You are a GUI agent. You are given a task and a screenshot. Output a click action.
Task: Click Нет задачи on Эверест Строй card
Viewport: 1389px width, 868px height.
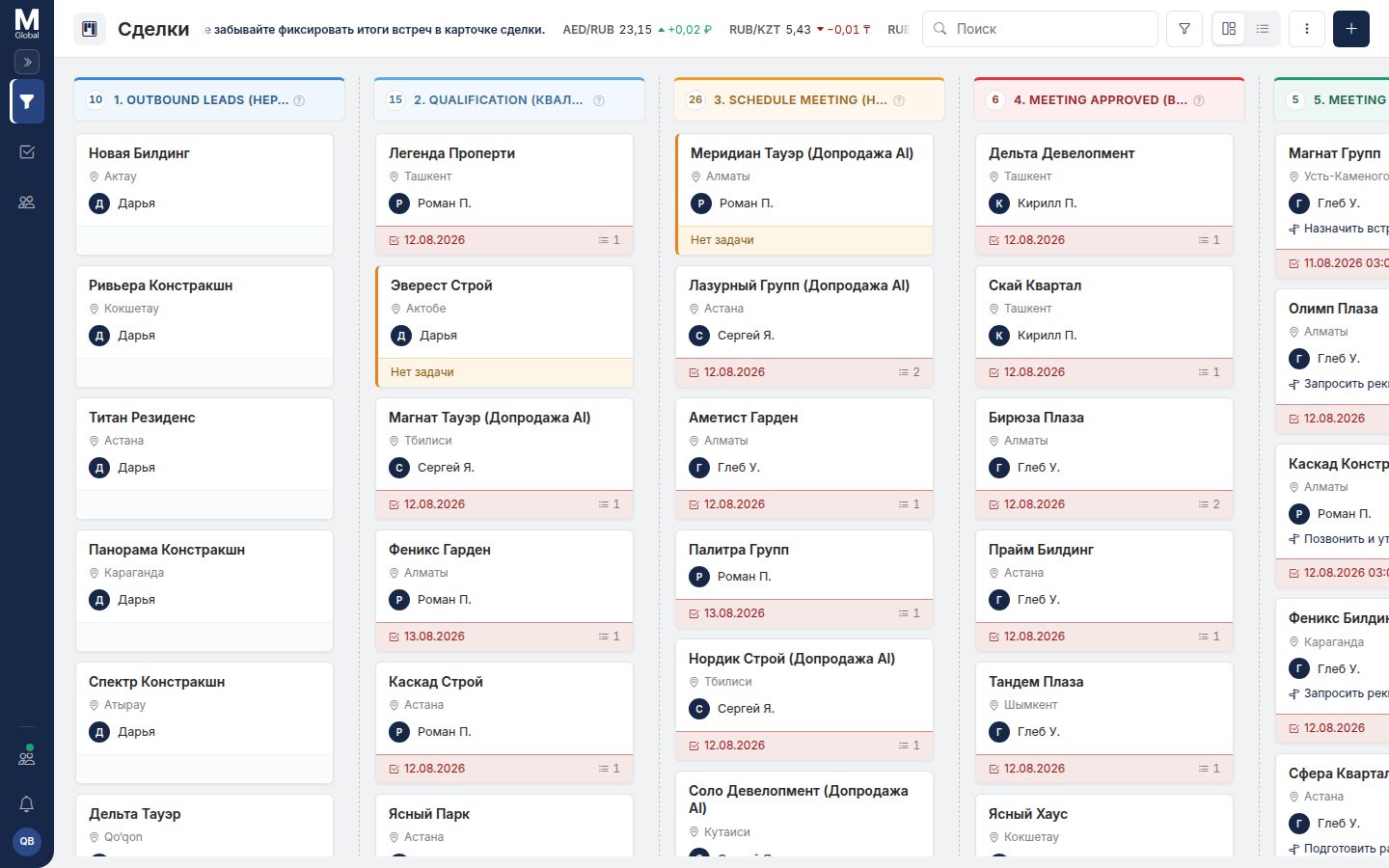pyautogui.click(x=422, y=372)
